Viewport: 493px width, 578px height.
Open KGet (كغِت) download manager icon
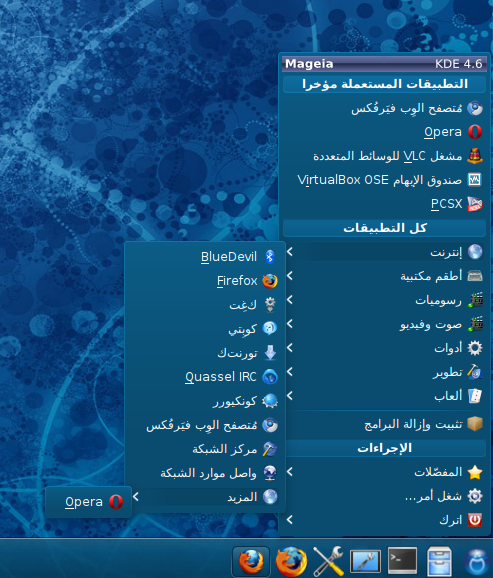[x=270, y=304]
